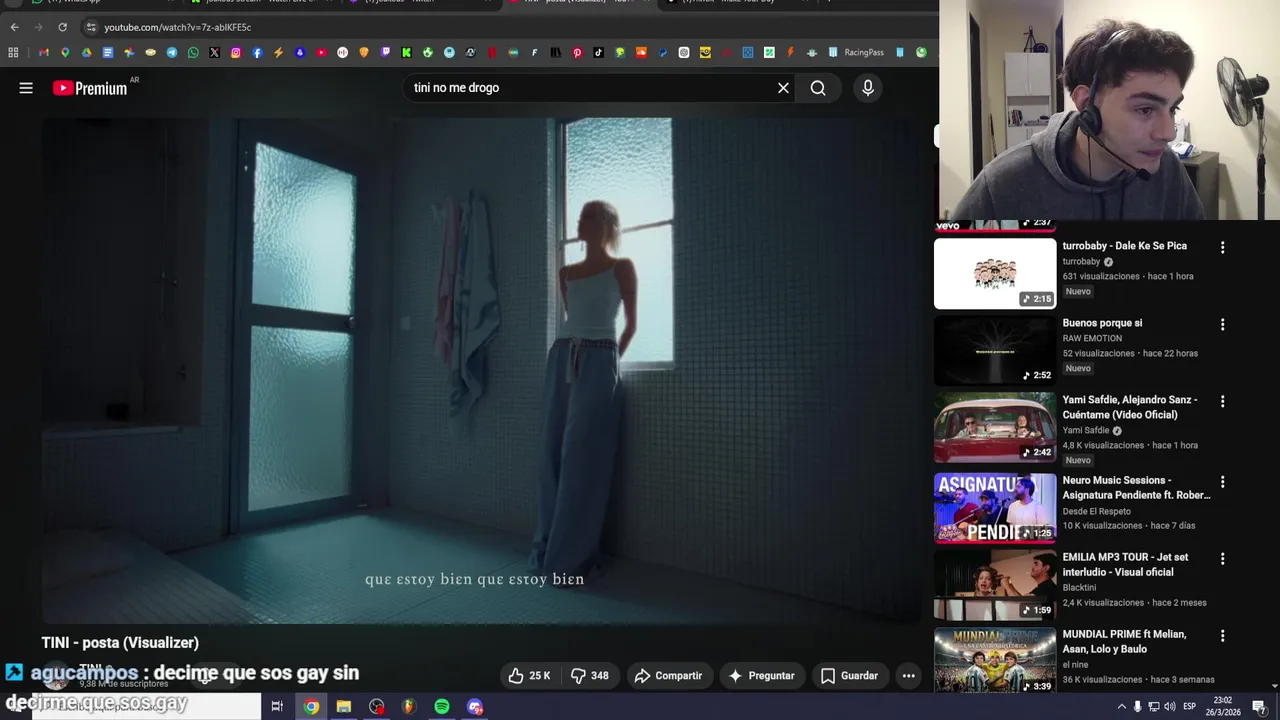Open options for EMILIA MP3 TOUR video
The height and width of the screenshot is (720, 1280).
point(1222,558)
